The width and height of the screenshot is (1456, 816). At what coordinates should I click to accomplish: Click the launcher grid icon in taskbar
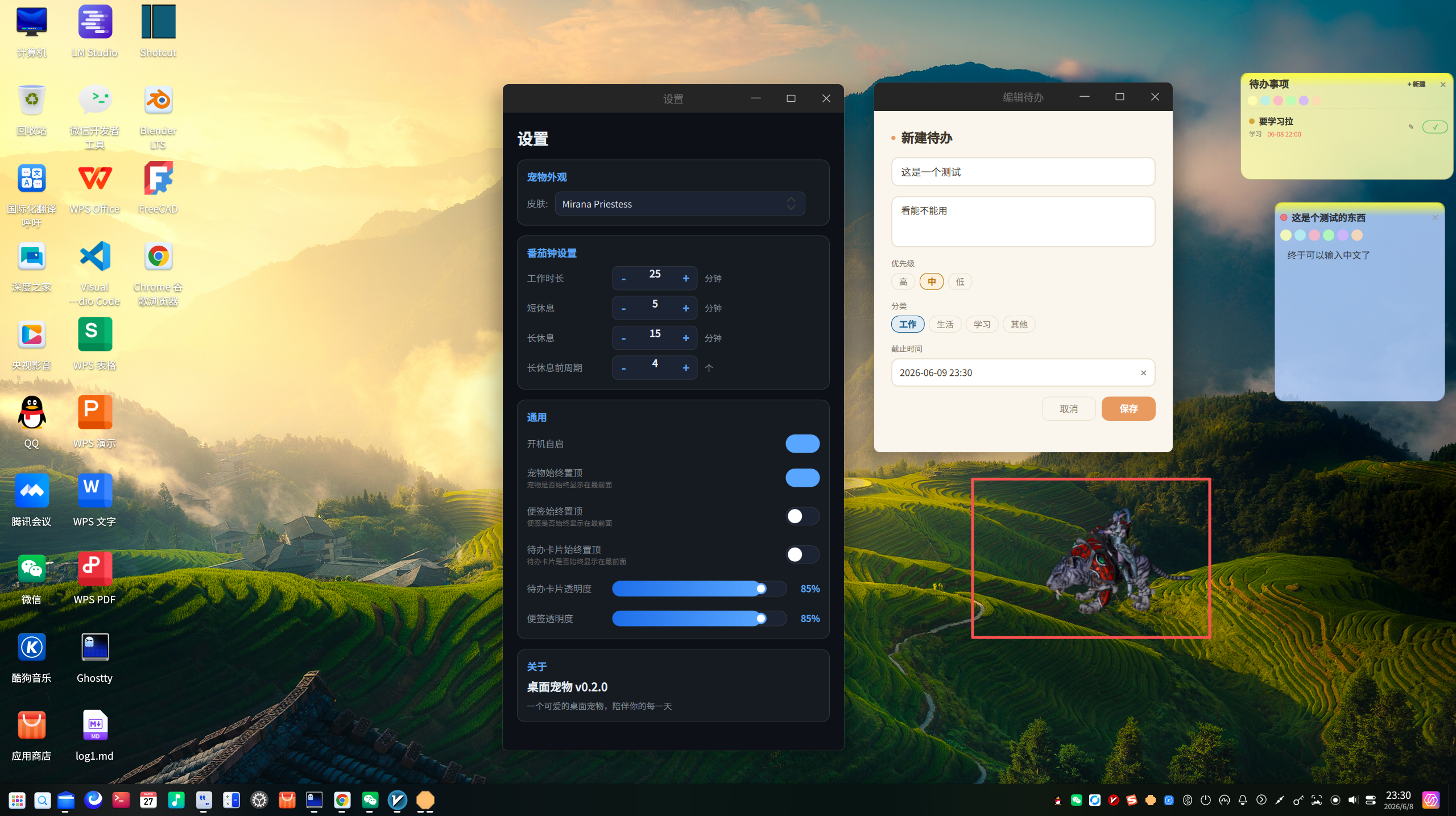(x=17, y=801)
